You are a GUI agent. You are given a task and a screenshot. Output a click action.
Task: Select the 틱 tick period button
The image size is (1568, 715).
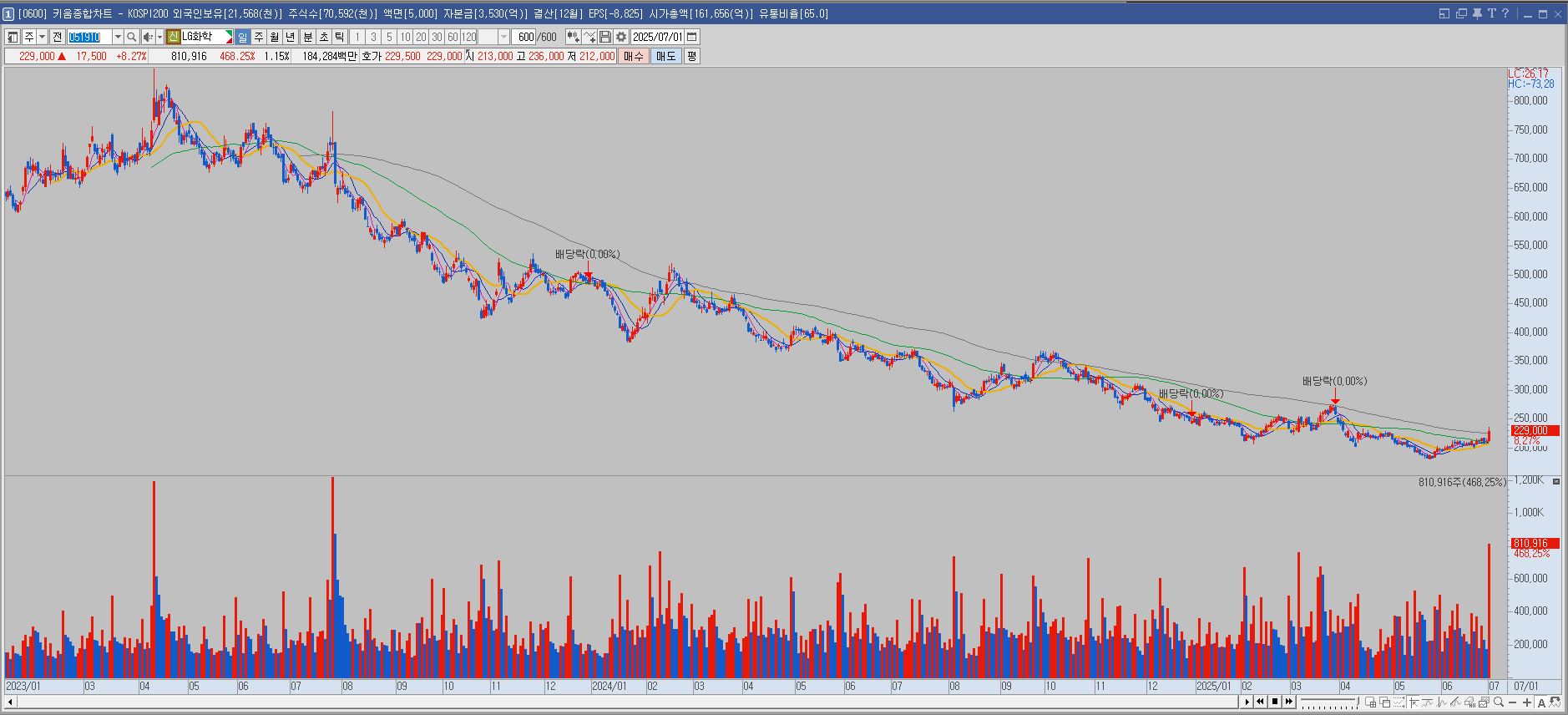[x=339, y=37]
